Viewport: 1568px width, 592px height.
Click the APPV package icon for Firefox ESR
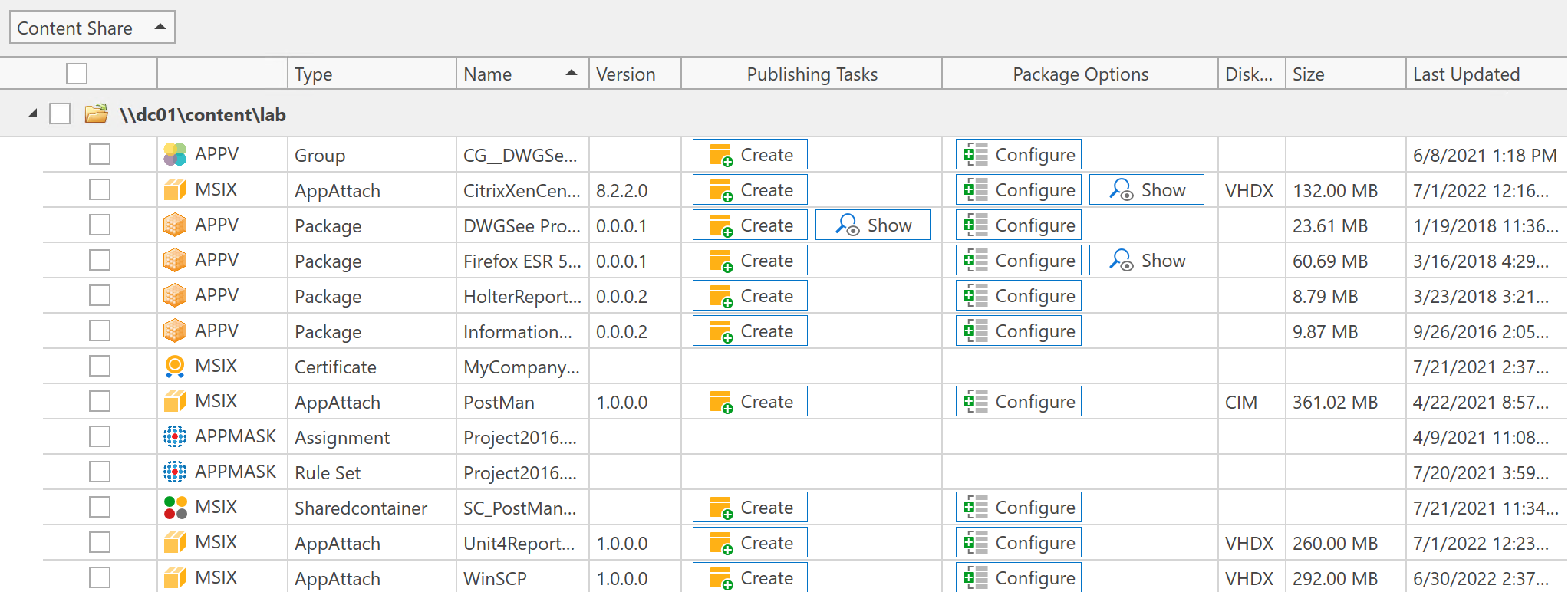175,261
